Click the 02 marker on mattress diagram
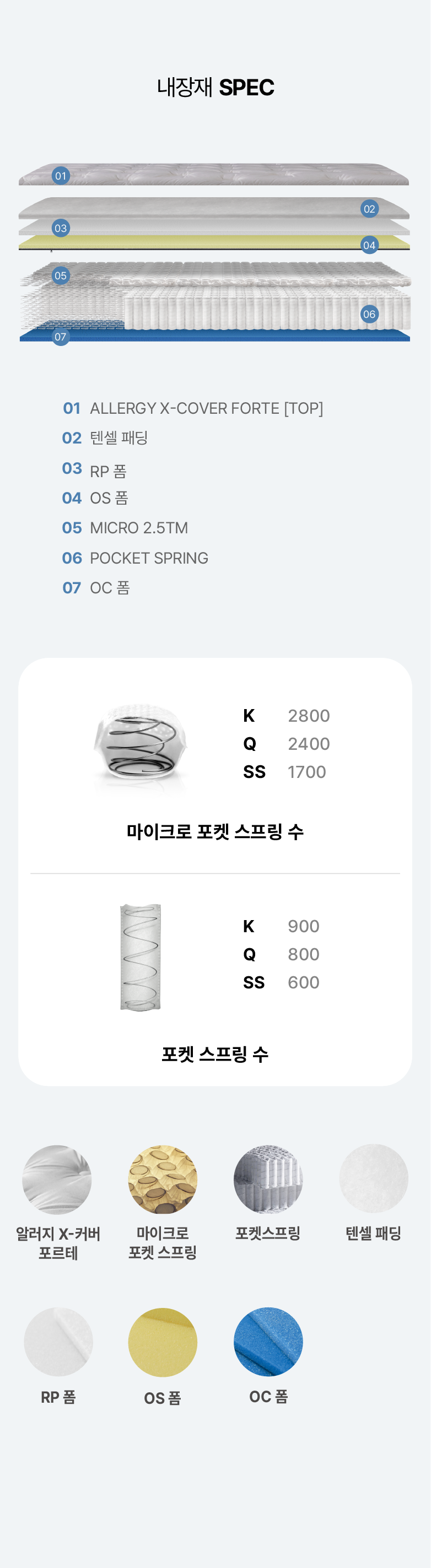Viewport: 431px width, 1568px height. tap(369, 209)
